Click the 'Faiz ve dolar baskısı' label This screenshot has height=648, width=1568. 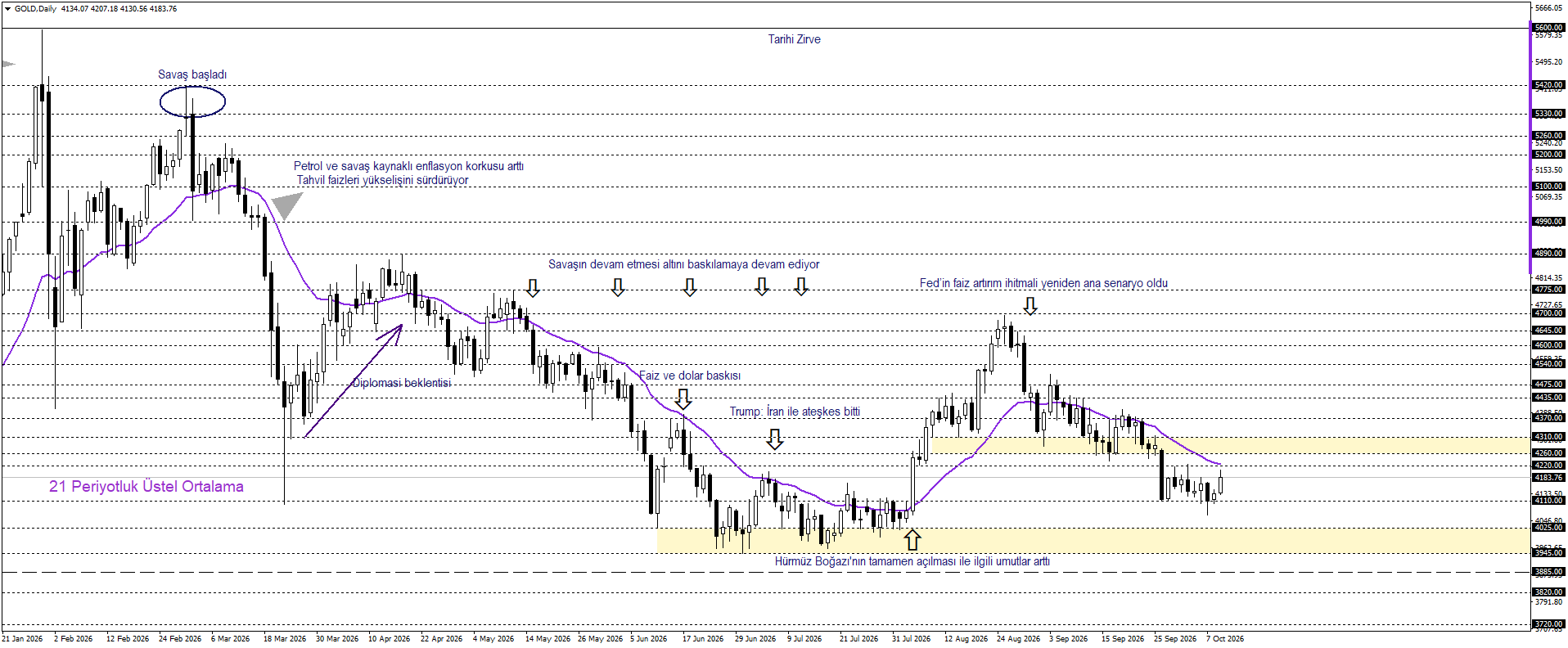click(690, 376)
